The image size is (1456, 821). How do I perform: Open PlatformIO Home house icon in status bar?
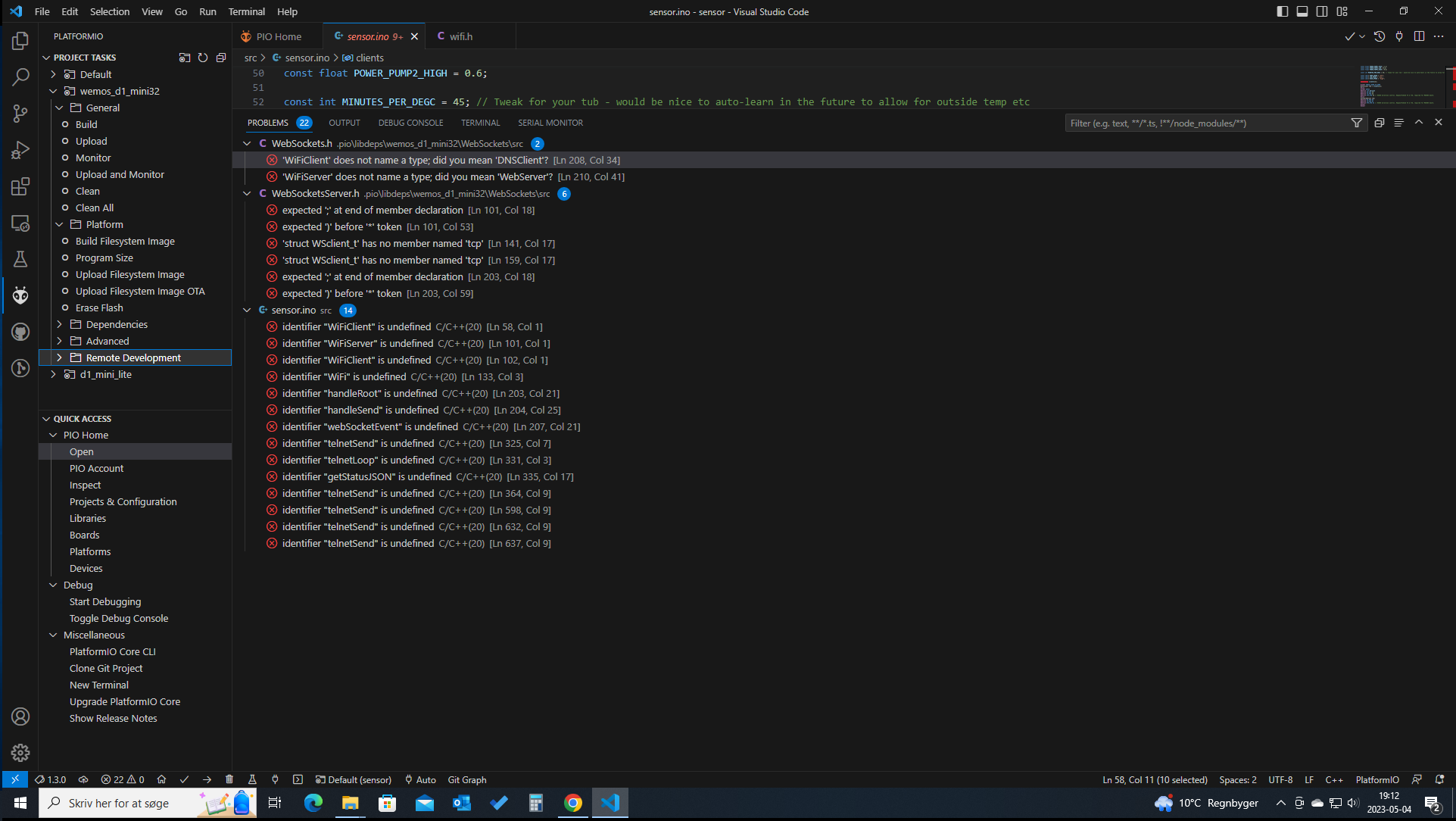pos(161,779)
